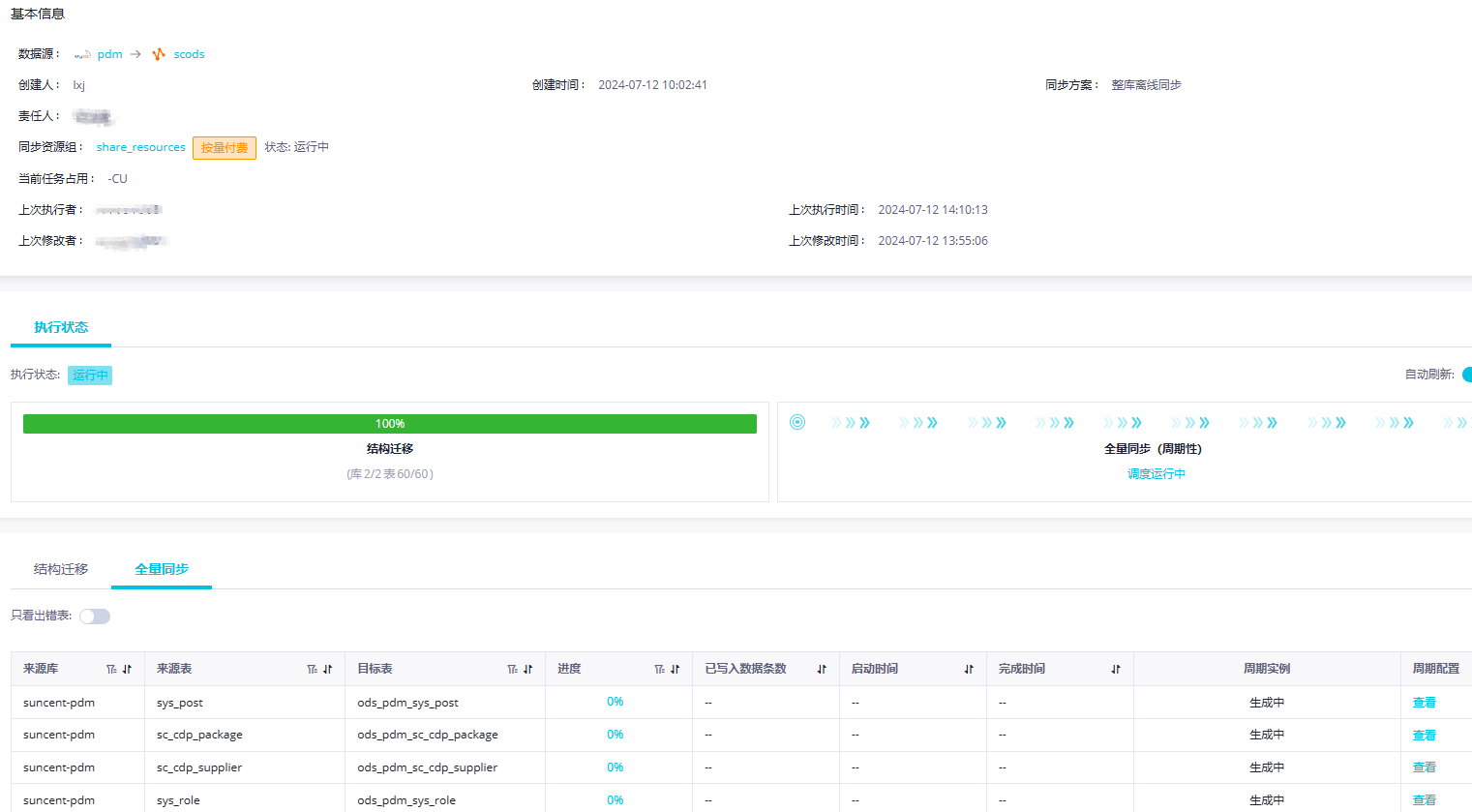This screenshot has width=1472, height=812.
Task: Click the filter icon in 来源库 column header
Action: coord(111,670)
